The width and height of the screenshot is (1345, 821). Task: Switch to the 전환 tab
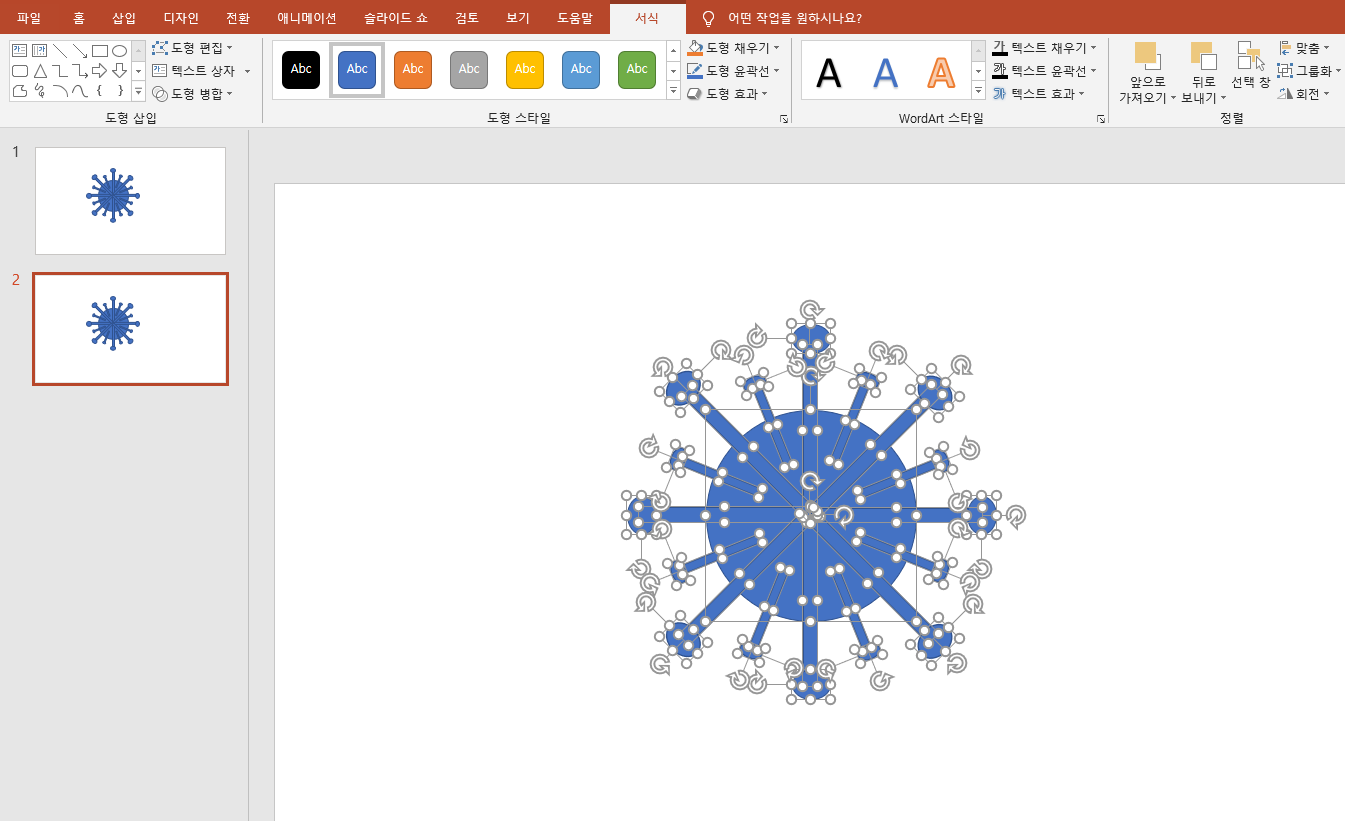[x=238, y=18]
